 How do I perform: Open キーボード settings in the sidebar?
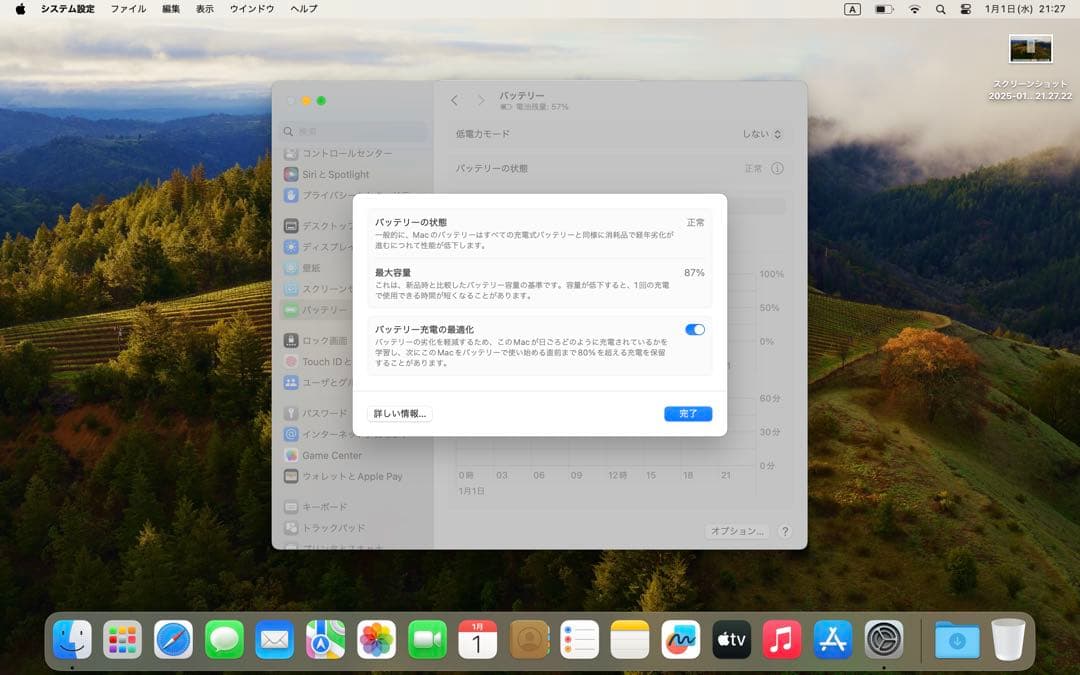[x=322, y=507]
